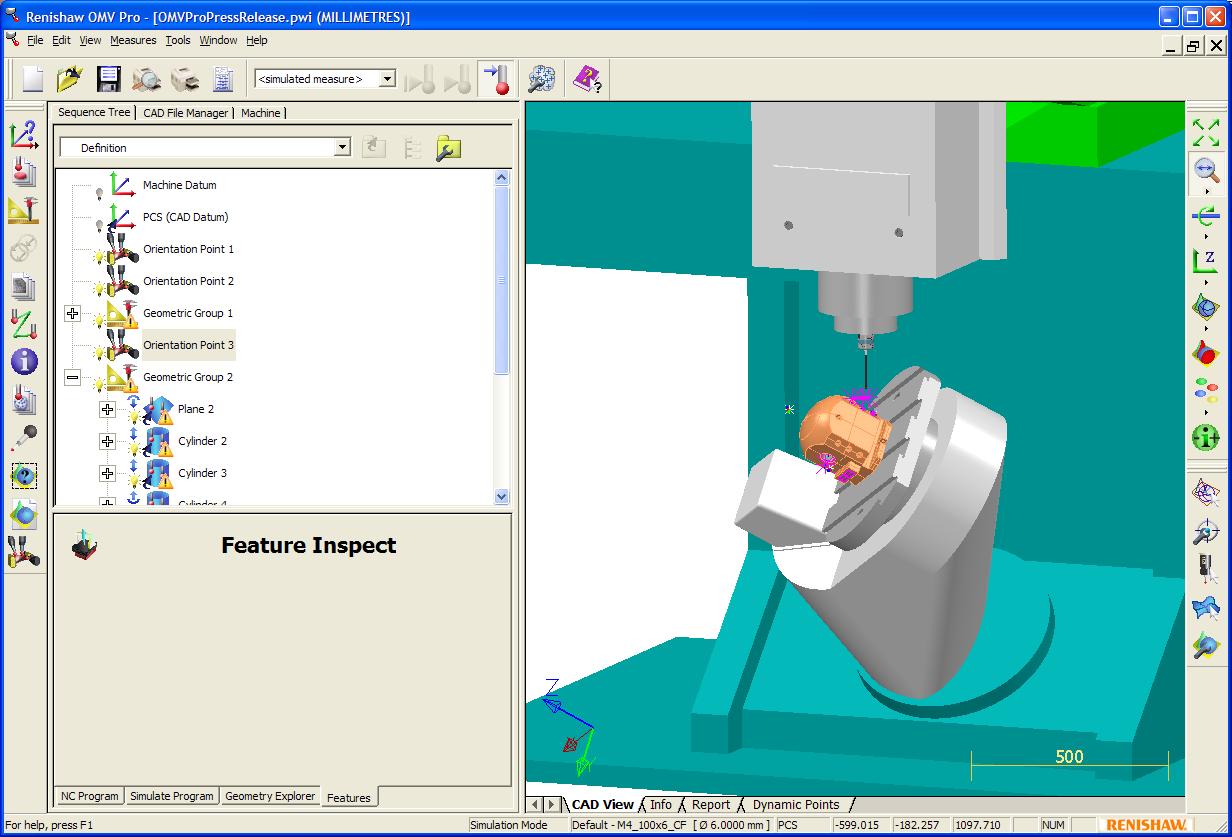The image size is (1232, 837).
Task: Click the shaded globe view icon
Action: pos(1206,307)
